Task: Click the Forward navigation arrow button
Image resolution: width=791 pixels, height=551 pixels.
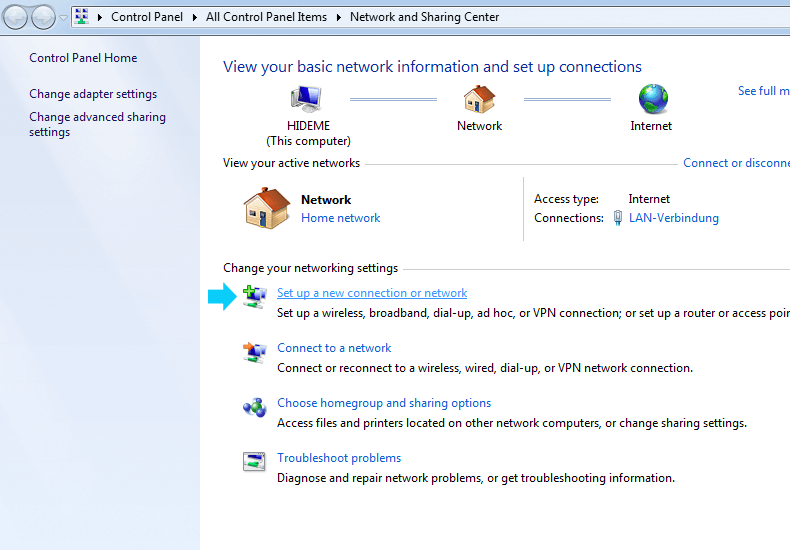Action: (x=43, y=17)
